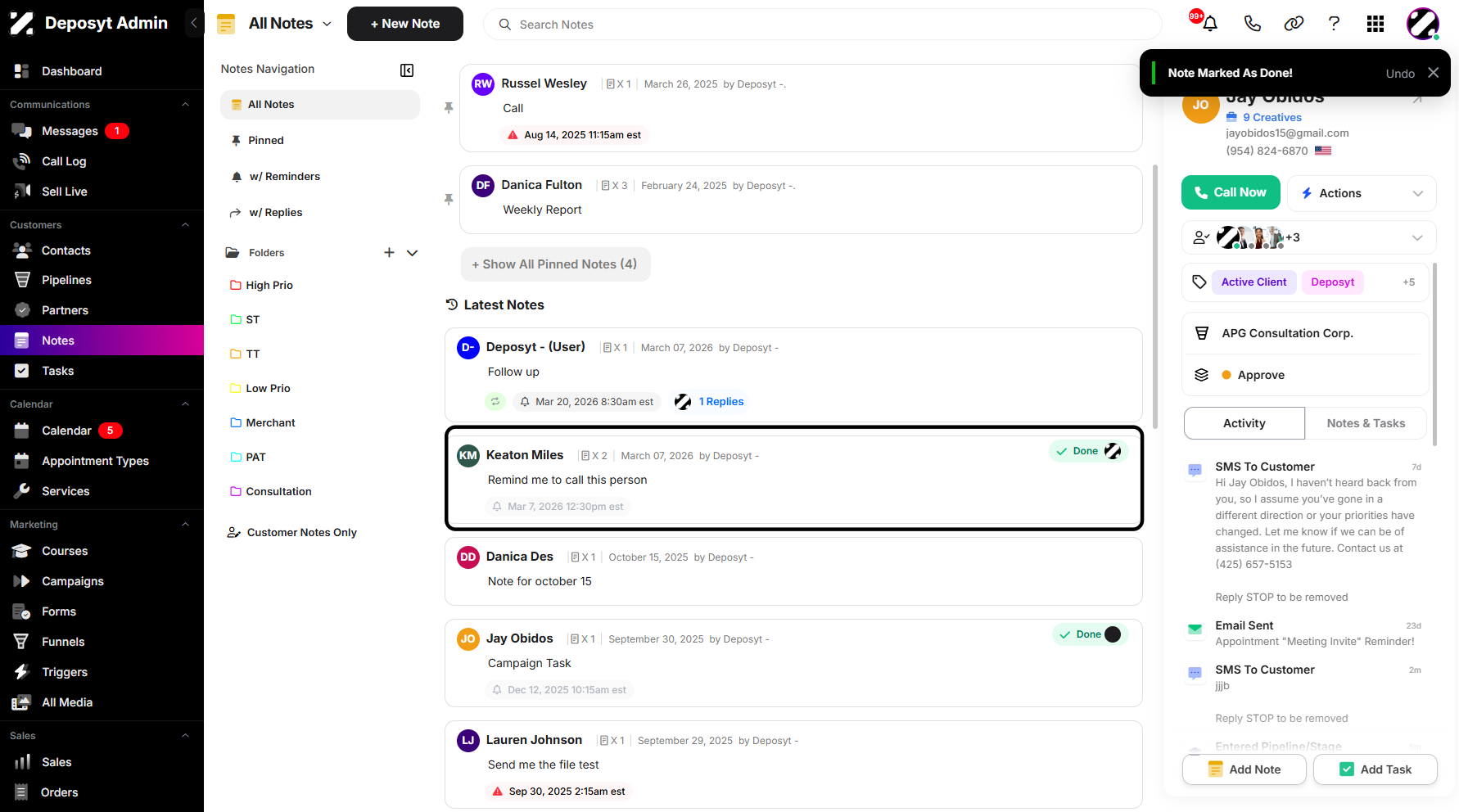The width and height of the screenshot is (1459, 812).
Task: Click in the Search Notes field
Action: coord(823,25)
